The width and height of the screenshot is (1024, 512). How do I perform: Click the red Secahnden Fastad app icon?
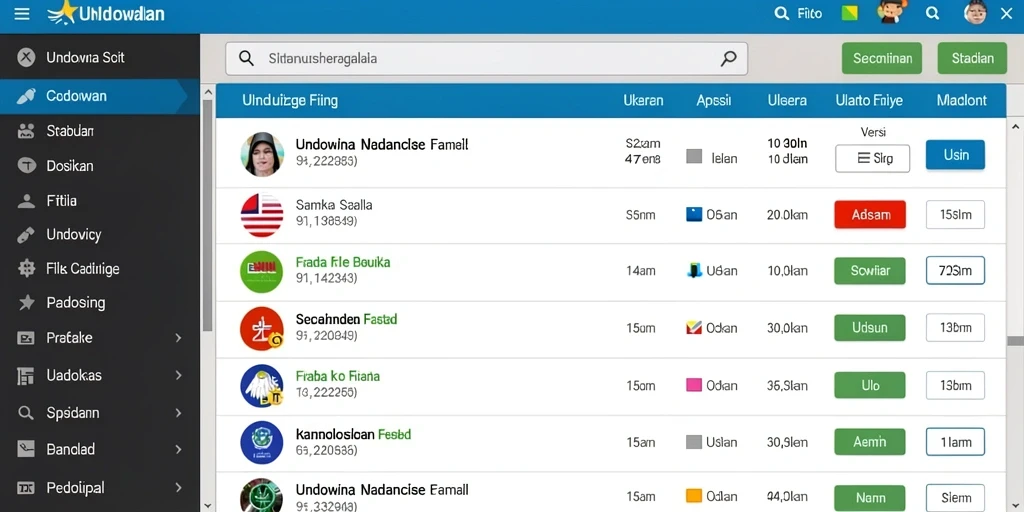tap(262, 329)
